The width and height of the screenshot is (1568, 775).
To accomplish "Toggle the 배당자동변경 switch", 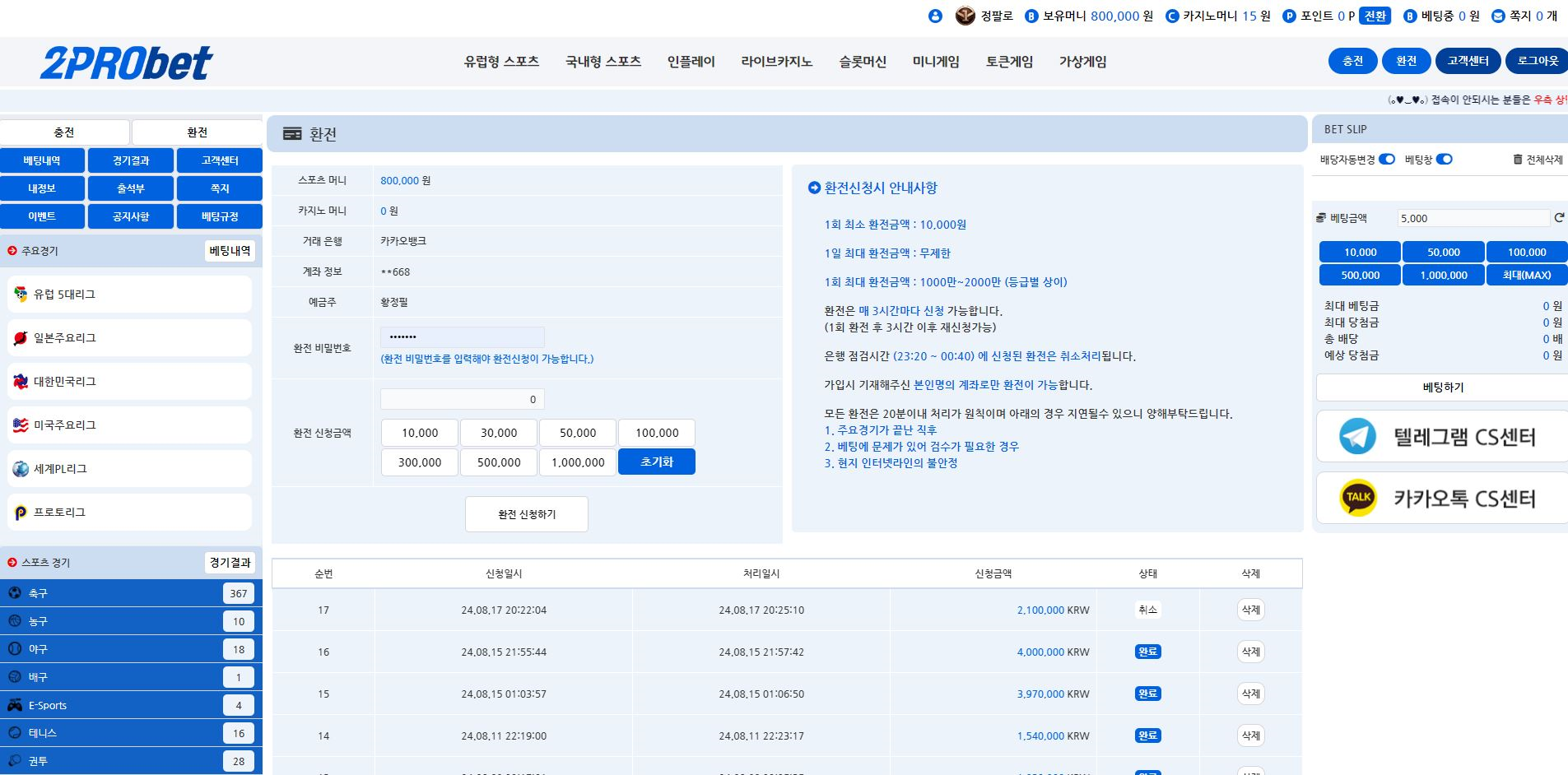I will 1387,160.
